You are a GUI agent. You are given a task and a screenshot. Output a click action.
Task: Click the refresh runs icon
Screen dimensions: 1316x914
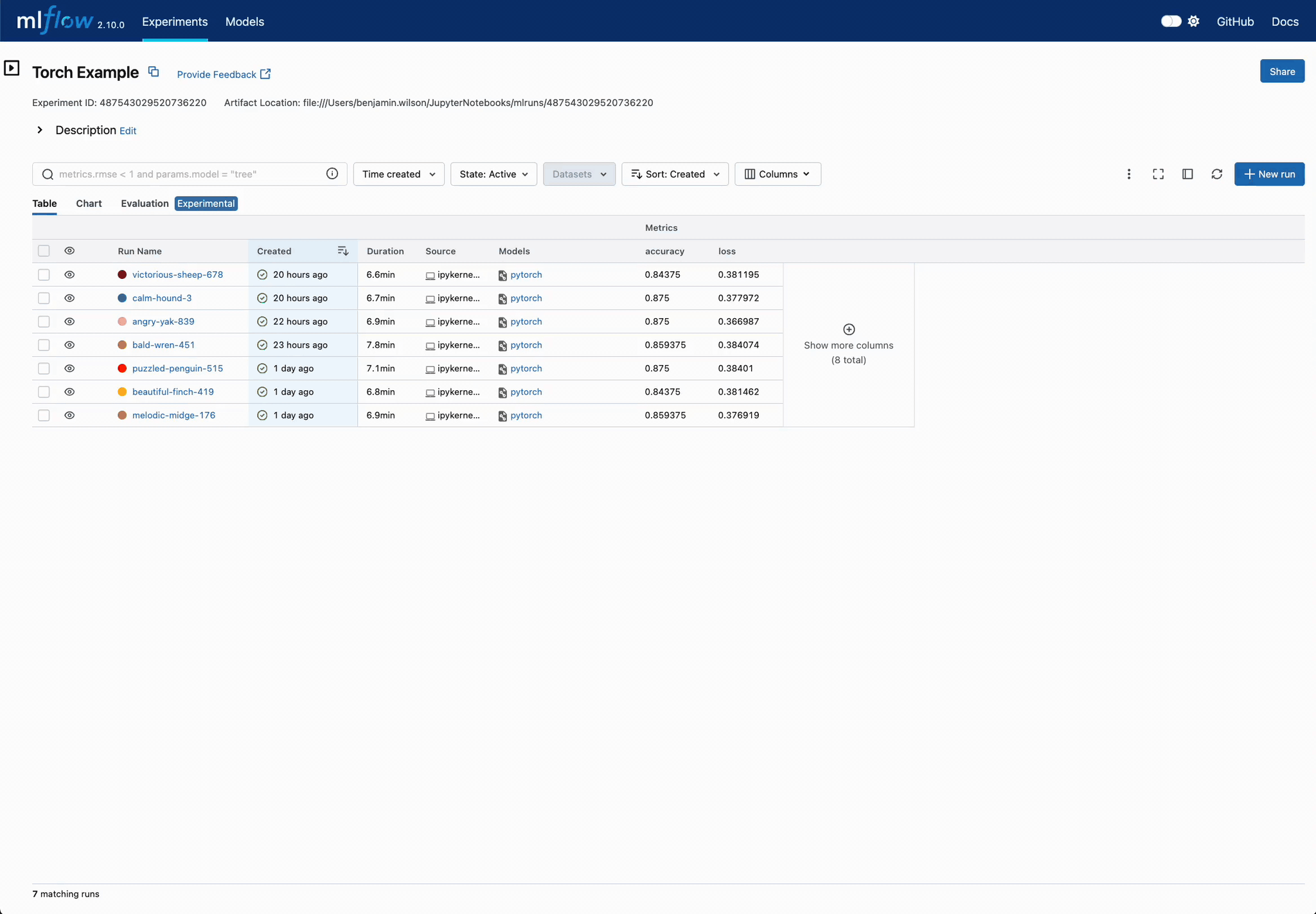[x=1216, y=174]
